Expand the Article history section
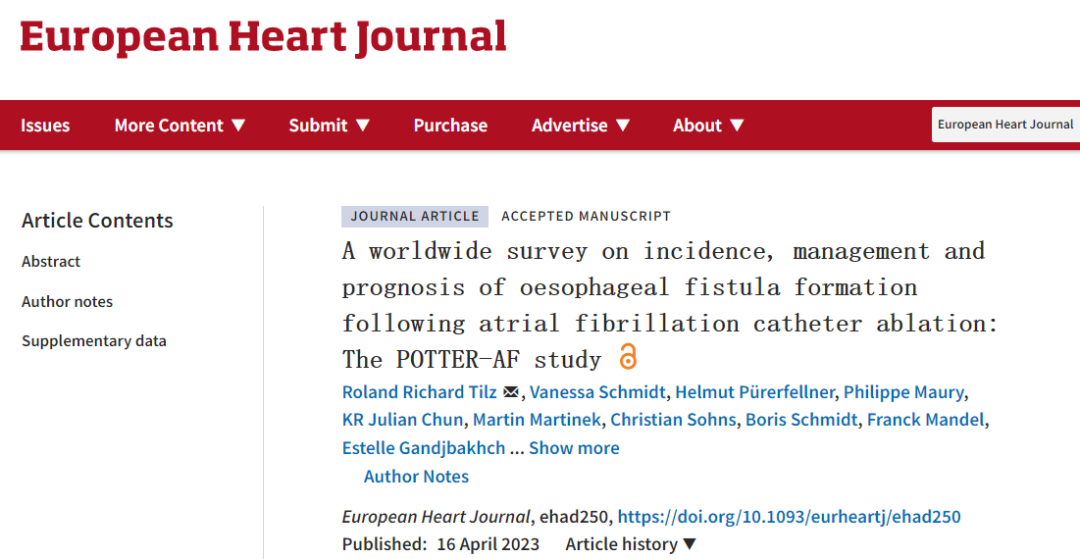Viewport: 1080px width, 559px height. point(632,545)
